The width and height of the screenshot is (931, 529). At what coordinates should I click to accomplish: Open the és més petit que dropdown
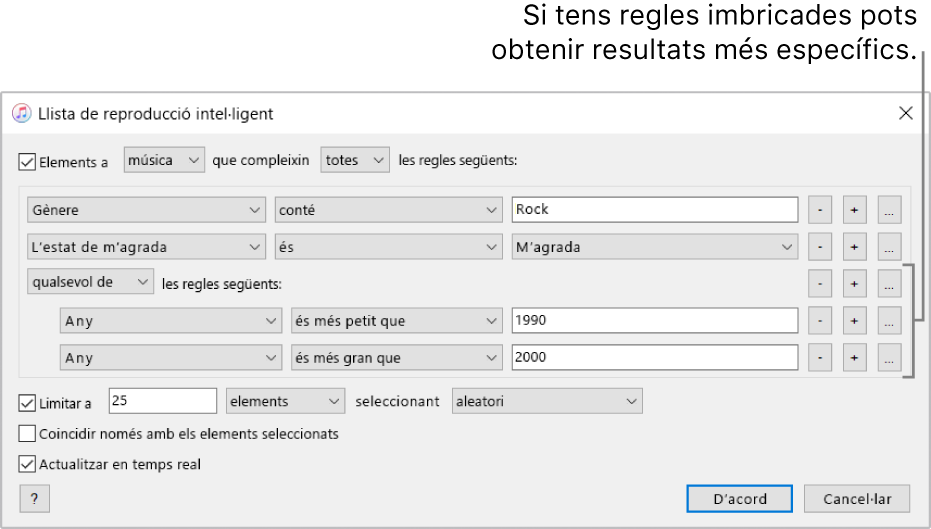(397, 321)
